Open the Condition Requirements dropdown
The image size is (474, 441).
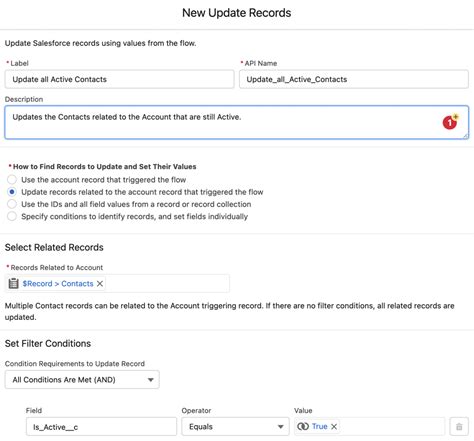[82, 380]
